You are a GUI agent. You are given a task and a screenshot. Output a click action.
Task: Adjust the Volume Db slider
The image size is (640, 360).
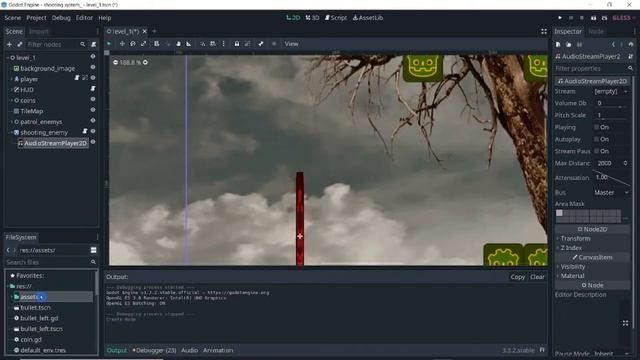pyautogui.click(x=611, y=107)
